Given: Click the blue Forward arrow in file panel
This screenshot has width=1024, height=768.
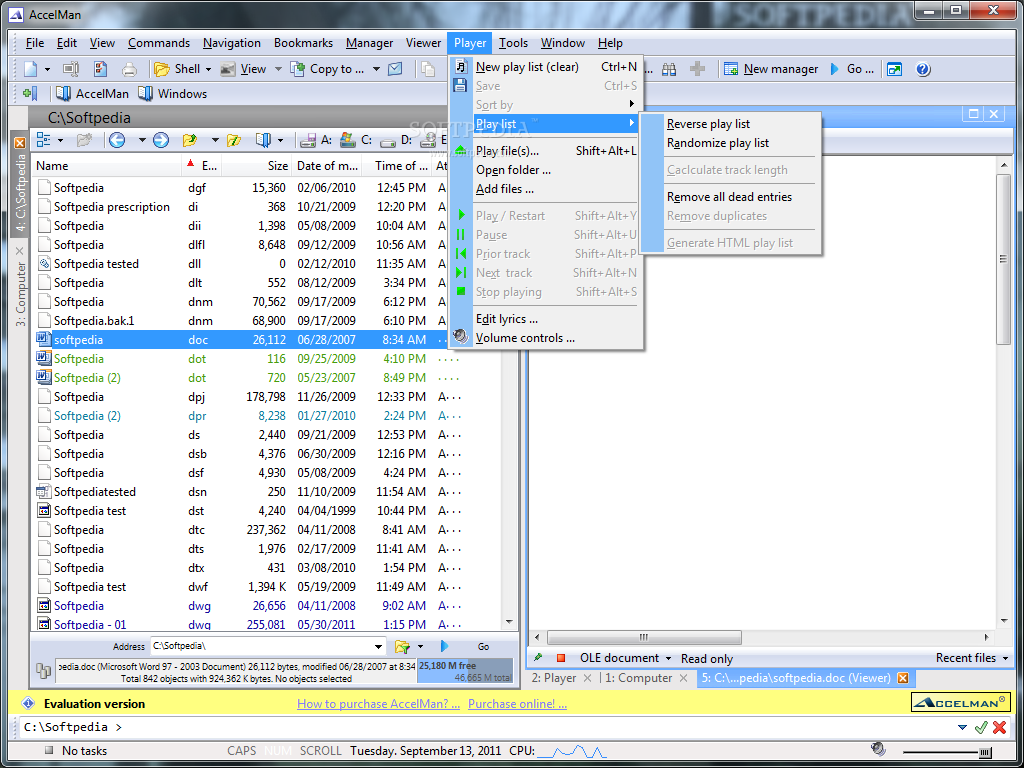Looking at the screenshot, I should coord(161,140).
